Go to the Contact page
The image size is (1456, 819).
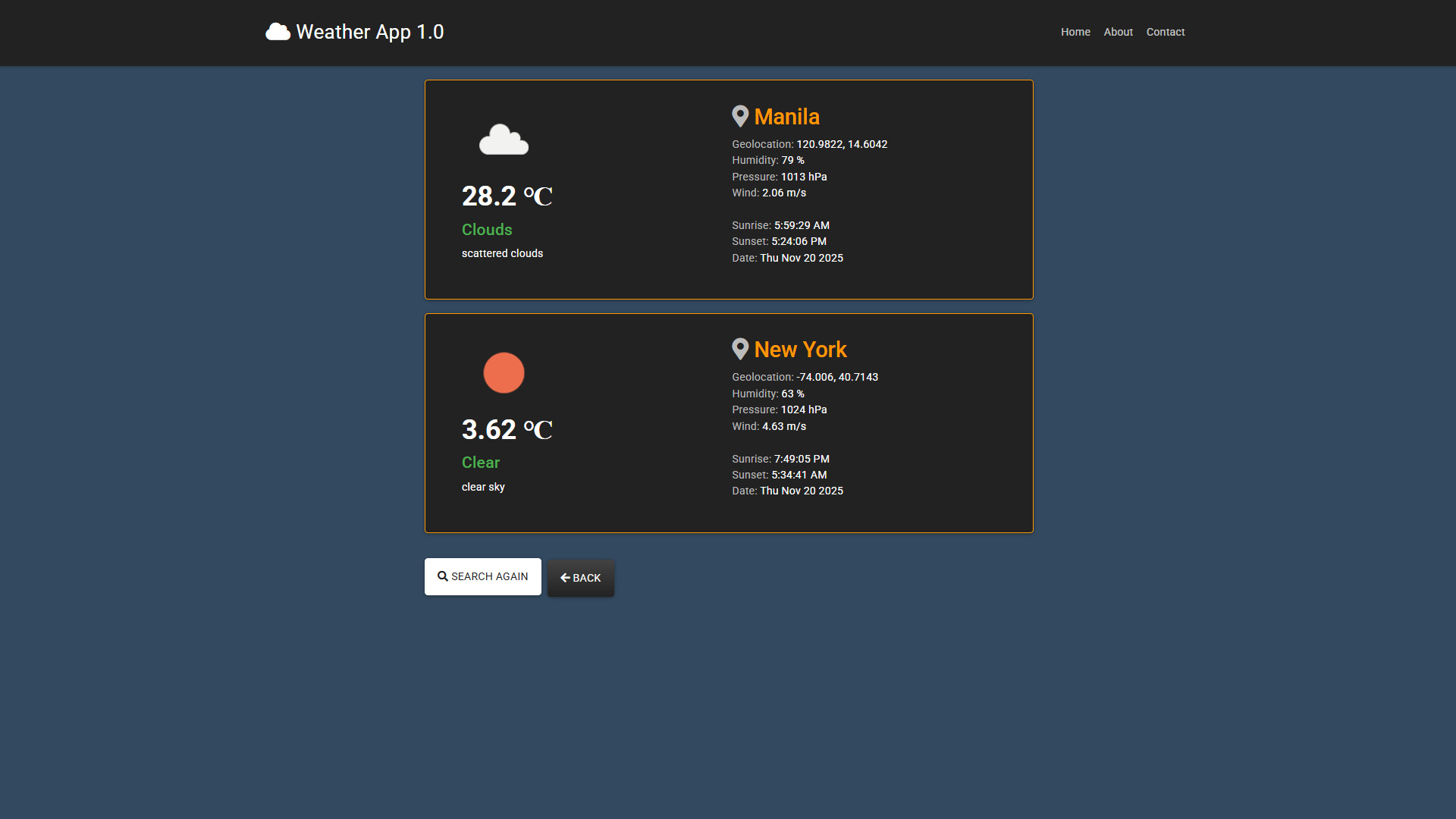click(x=1165, y=32)
